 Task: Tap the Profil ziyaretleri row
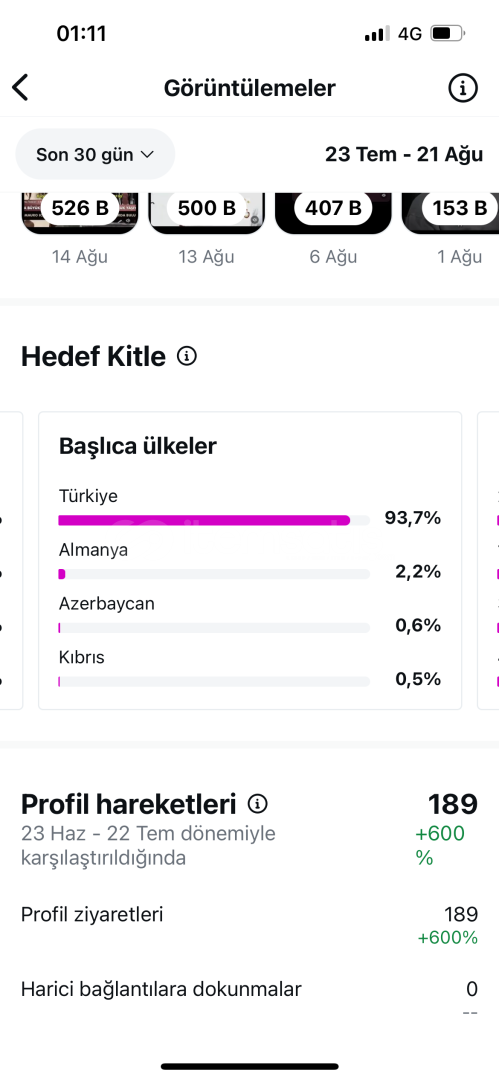click(250, 926)
